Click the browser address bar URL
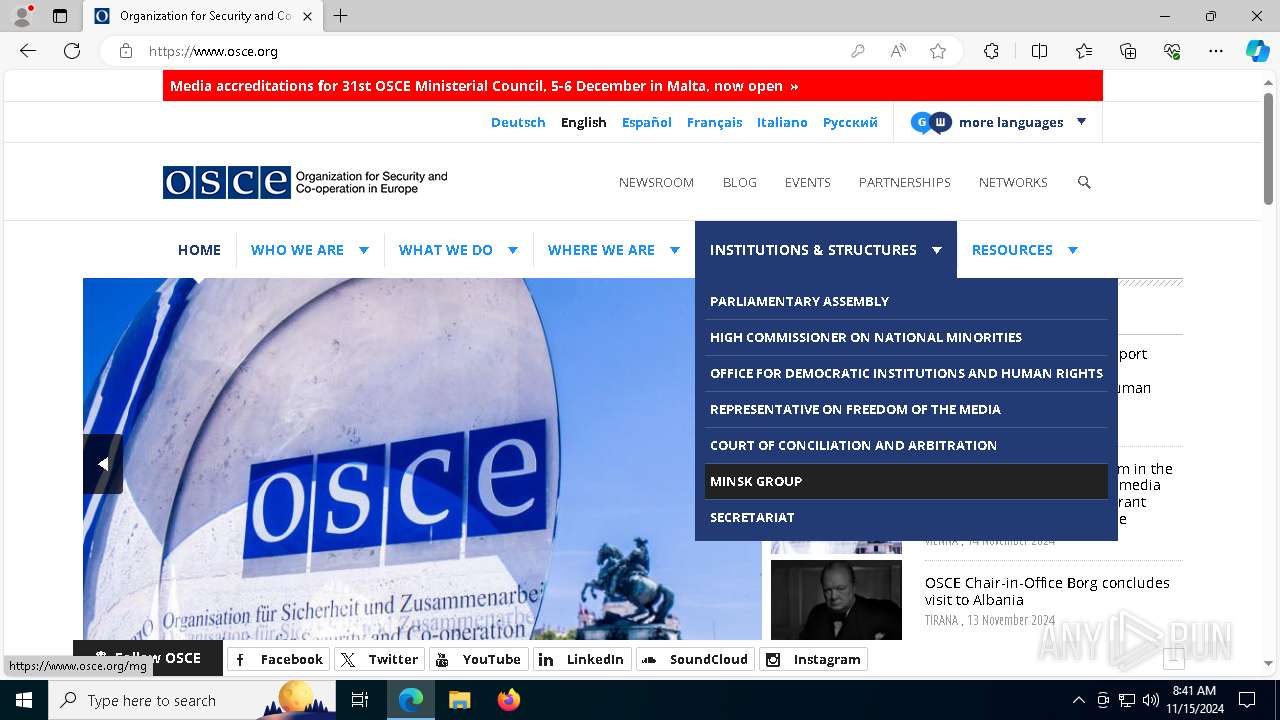Screen dimensions: 1280x720 pyautogui.click(x=213, y=51)
